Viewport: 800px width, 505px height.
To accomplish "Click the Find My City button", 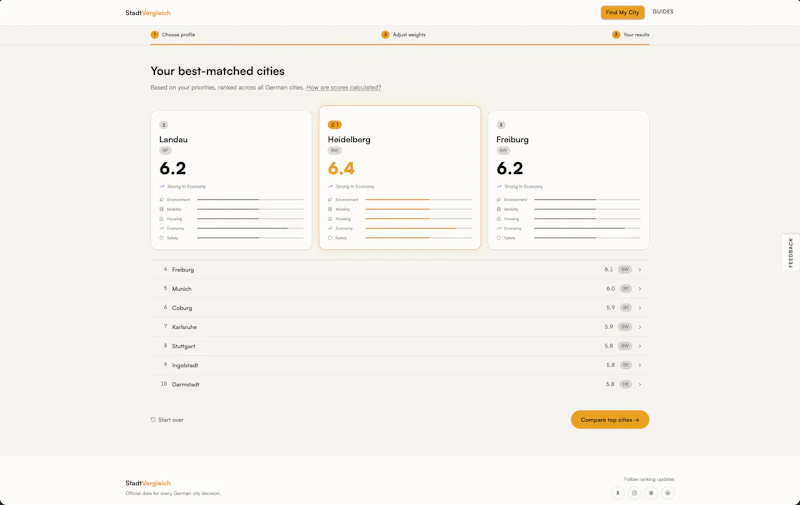I will click(622, 12).
